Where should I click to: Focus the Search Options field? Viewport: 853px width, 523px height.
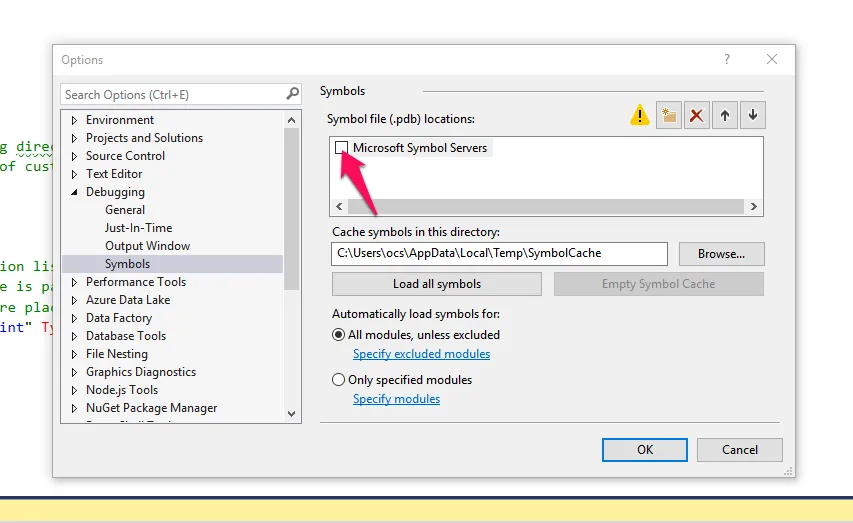coord(181,94)
